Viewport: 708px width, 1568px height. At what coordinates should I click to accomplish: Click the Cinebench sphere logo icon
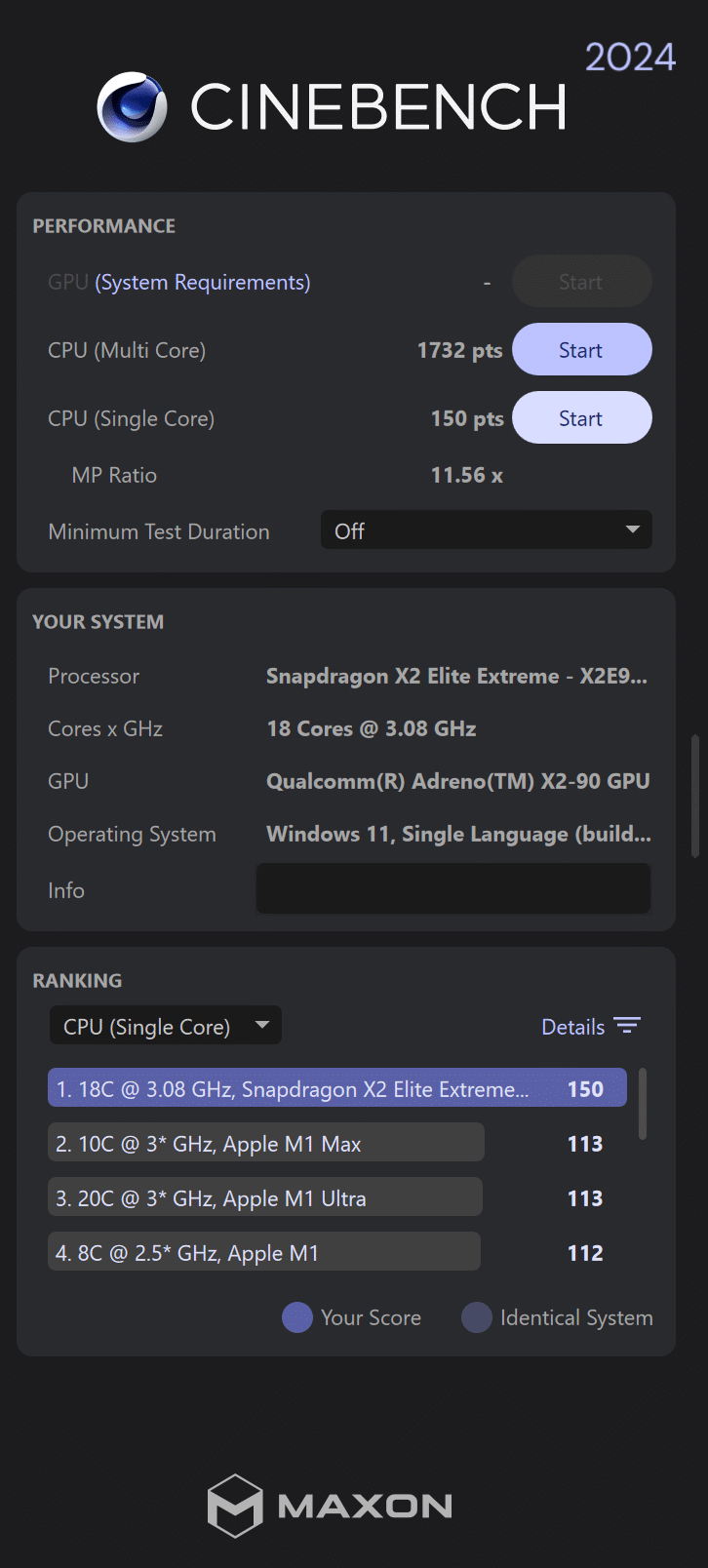[132, 107]
